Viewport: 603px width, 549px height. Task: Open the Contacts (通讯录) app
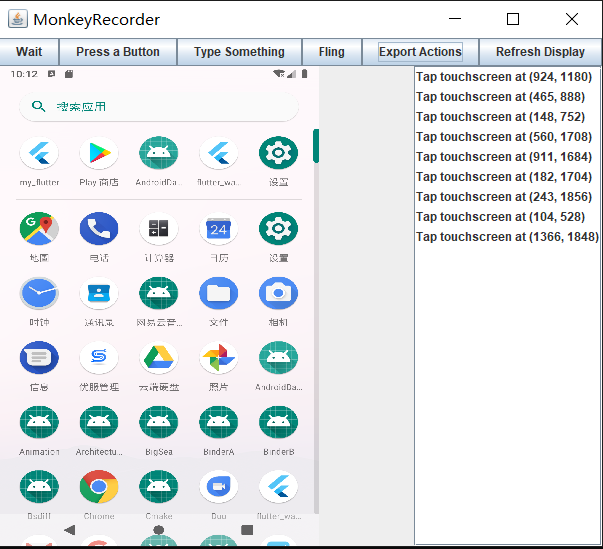[x=99, y=293]
